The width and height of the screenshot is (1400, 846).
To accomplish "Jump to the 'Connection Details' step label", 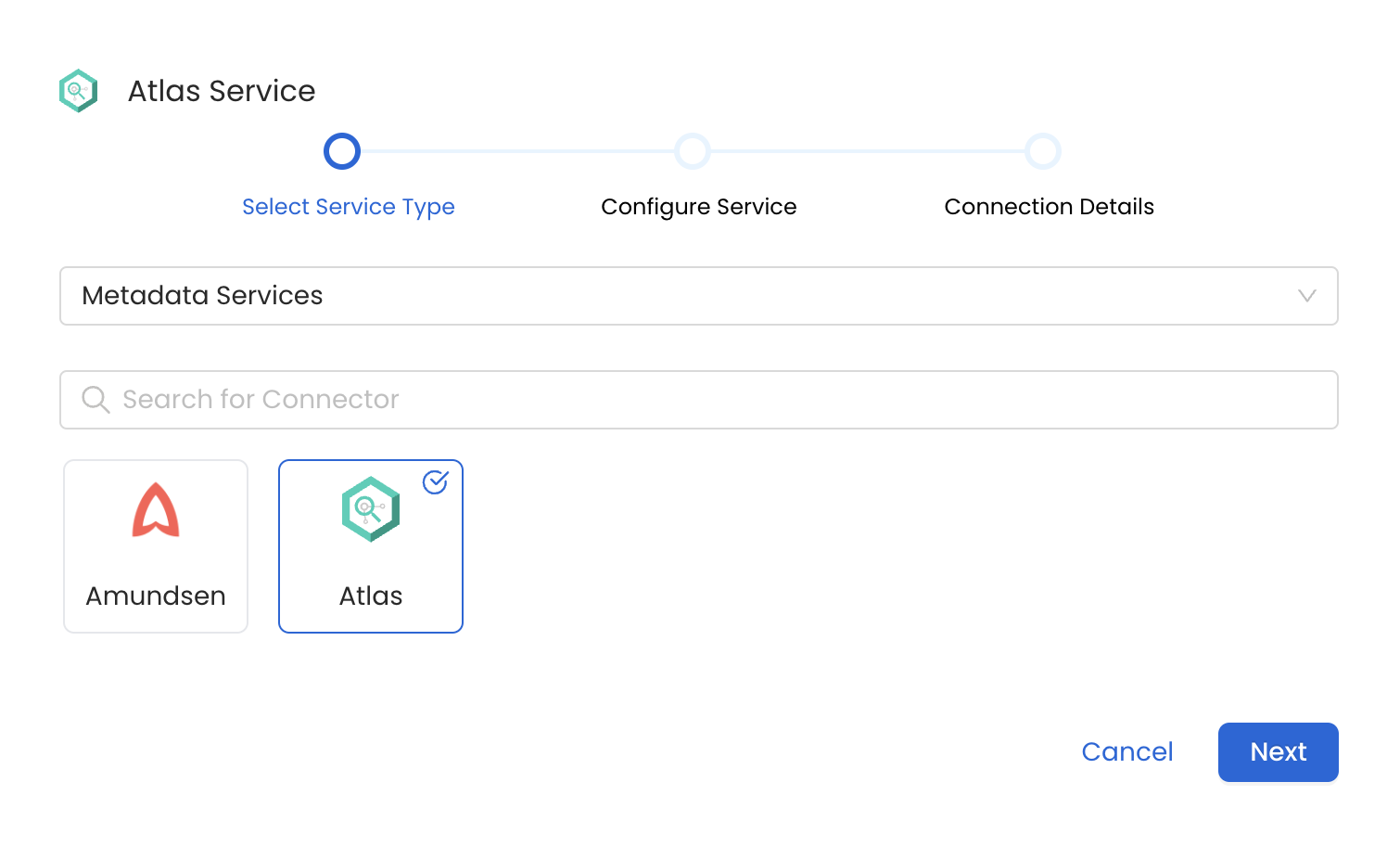I will click(1049, 207).
